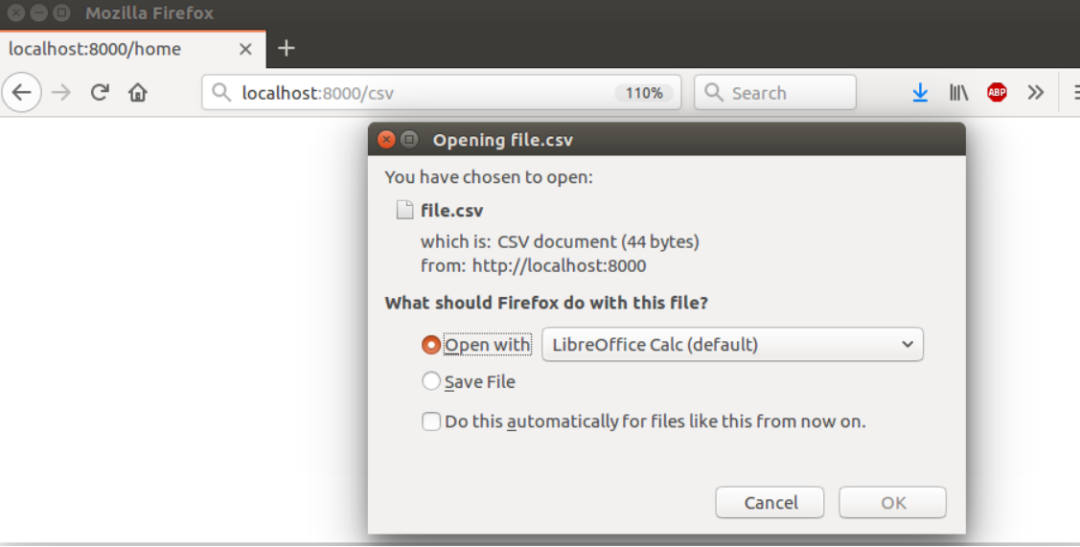
Task: Open a new tab with the plus button
Action: tap(286, 48)
